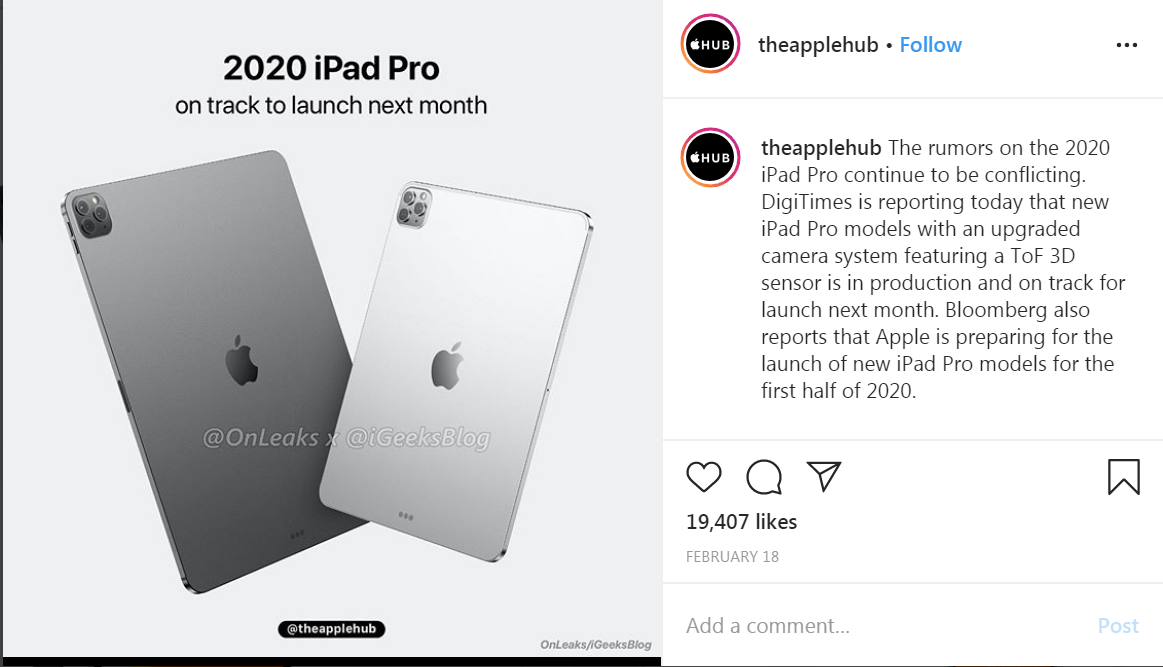Viewport: 1163px width, 667px height.
Task: Open theapplehub username in the post header
Action: click(818, 45)
